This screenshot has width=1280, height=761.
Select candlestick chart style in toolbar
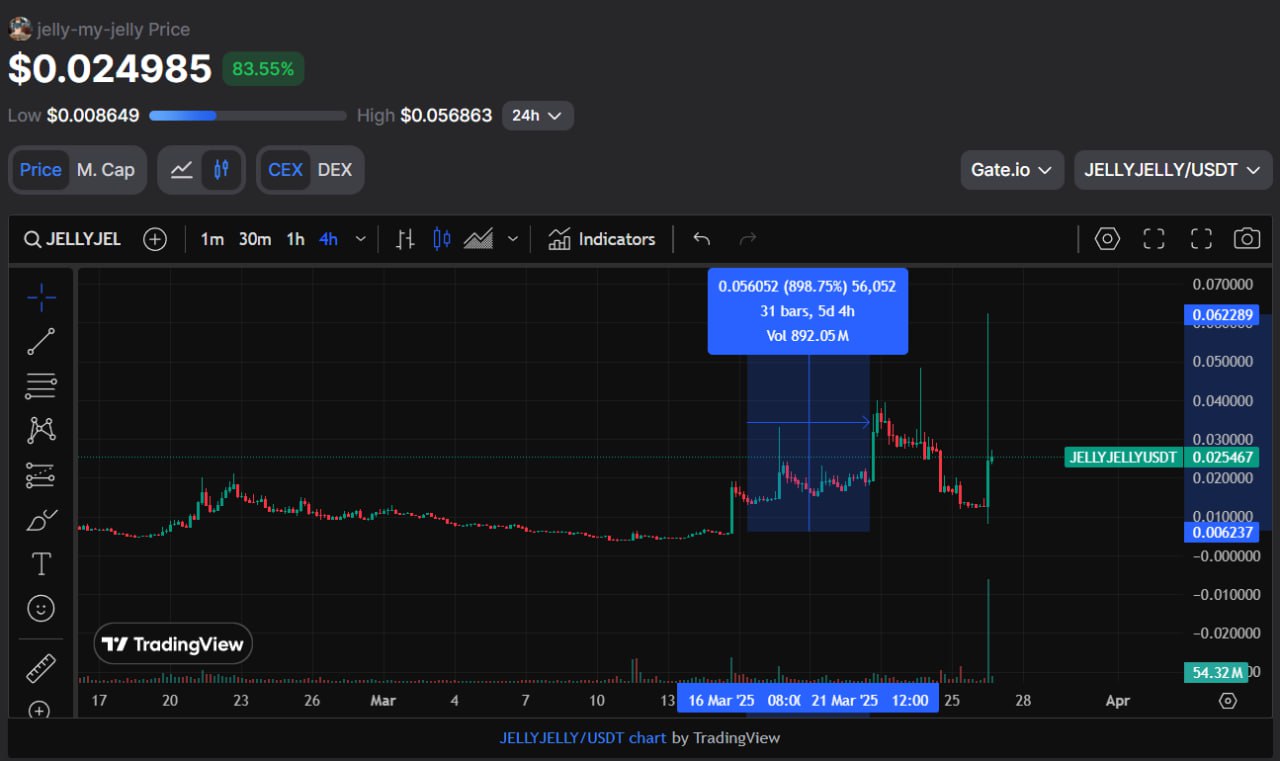pyautogui.click(x=442, y=239)
